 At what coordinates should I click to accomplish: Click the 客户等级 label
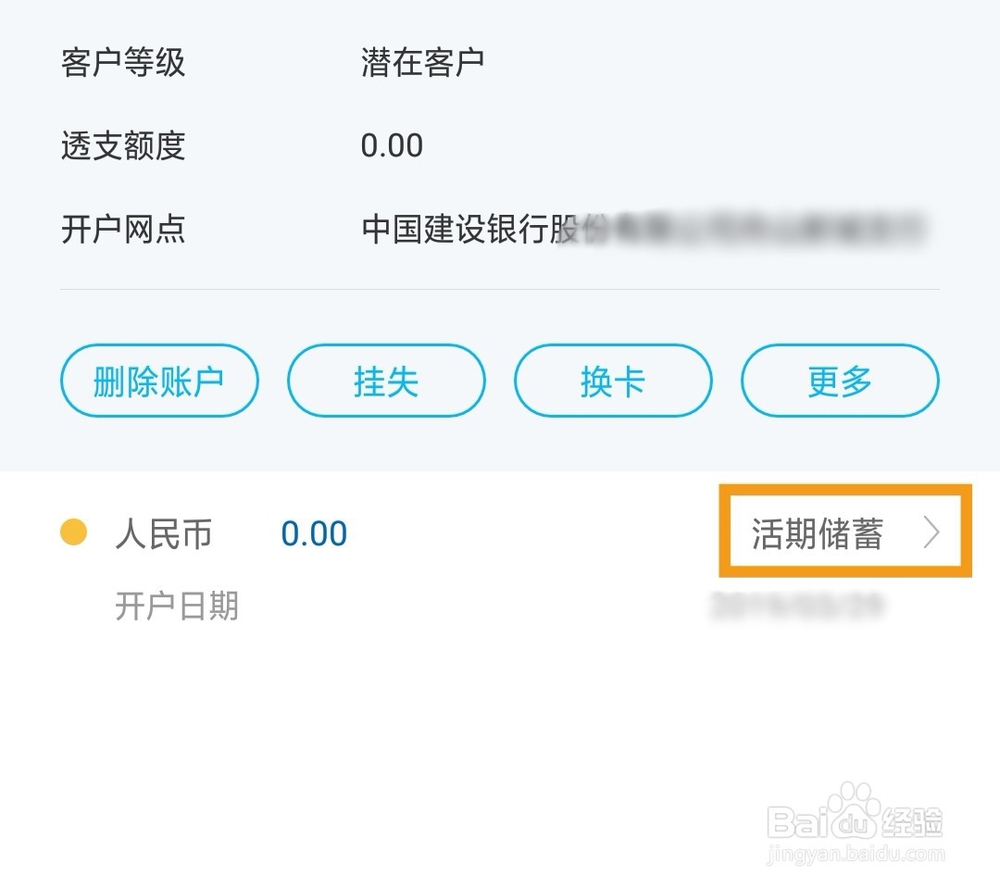pos(123,62)
